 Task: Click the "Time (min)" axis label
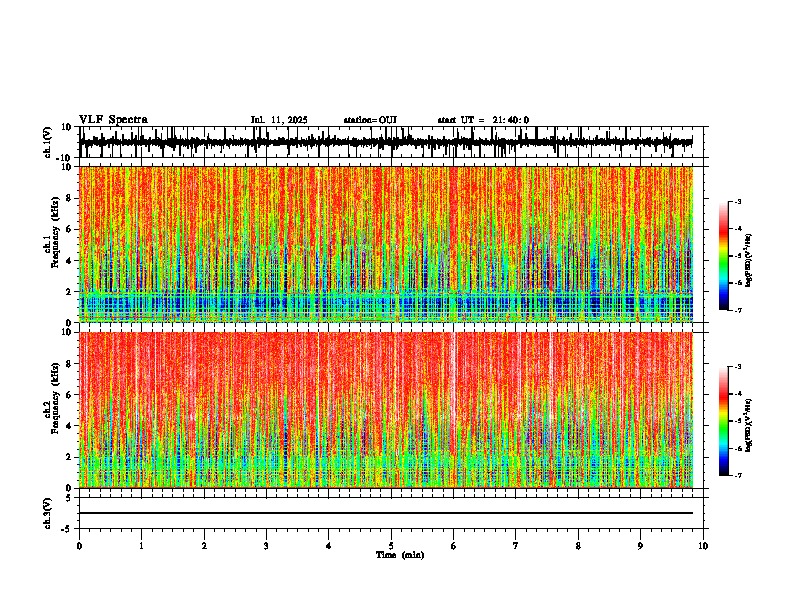coord(400,555)
